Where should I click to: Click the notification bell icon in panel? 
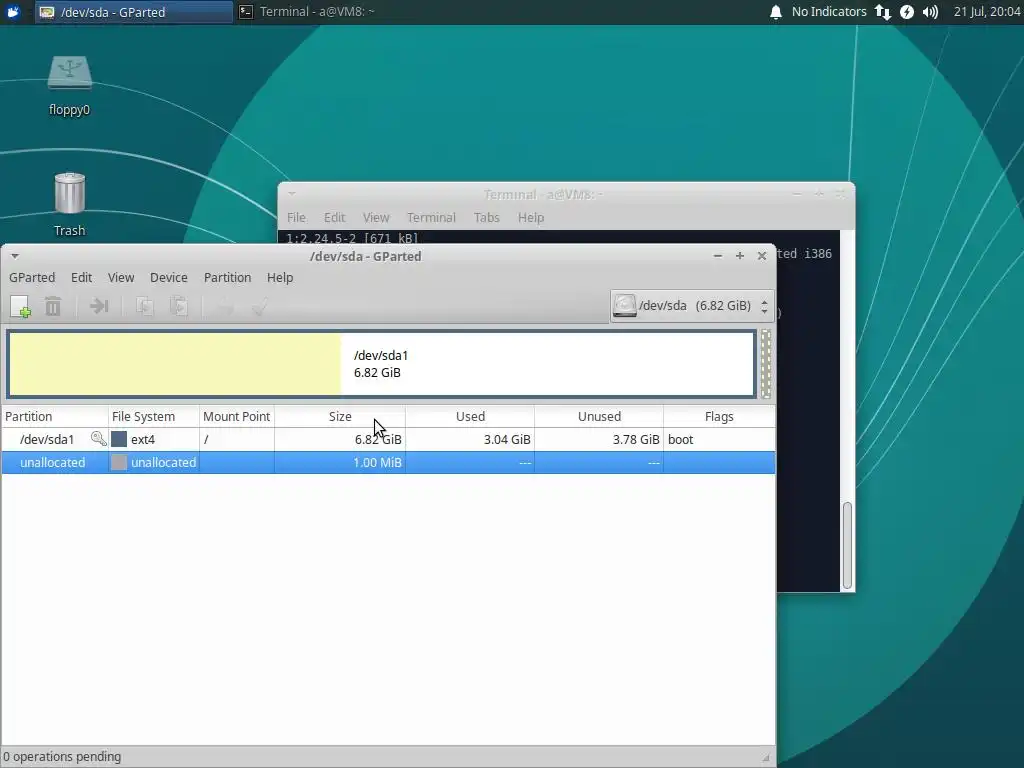coord(775,12)
